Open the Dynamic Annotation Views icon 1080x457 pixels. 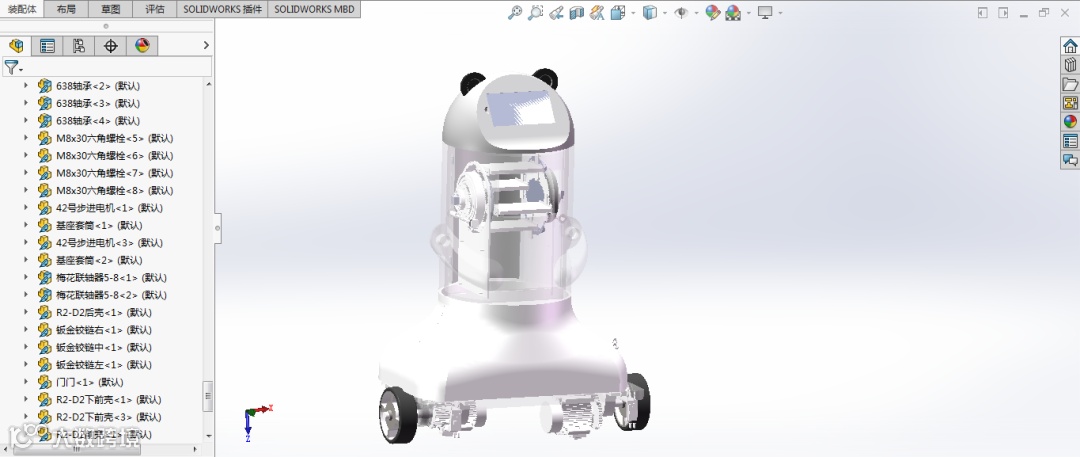pos(597,12)
